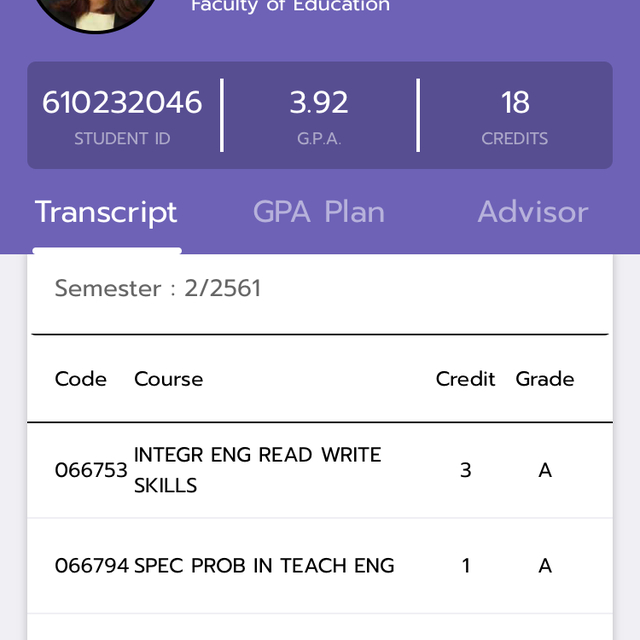
Task: Click the Credit column header
Action: 465,379
